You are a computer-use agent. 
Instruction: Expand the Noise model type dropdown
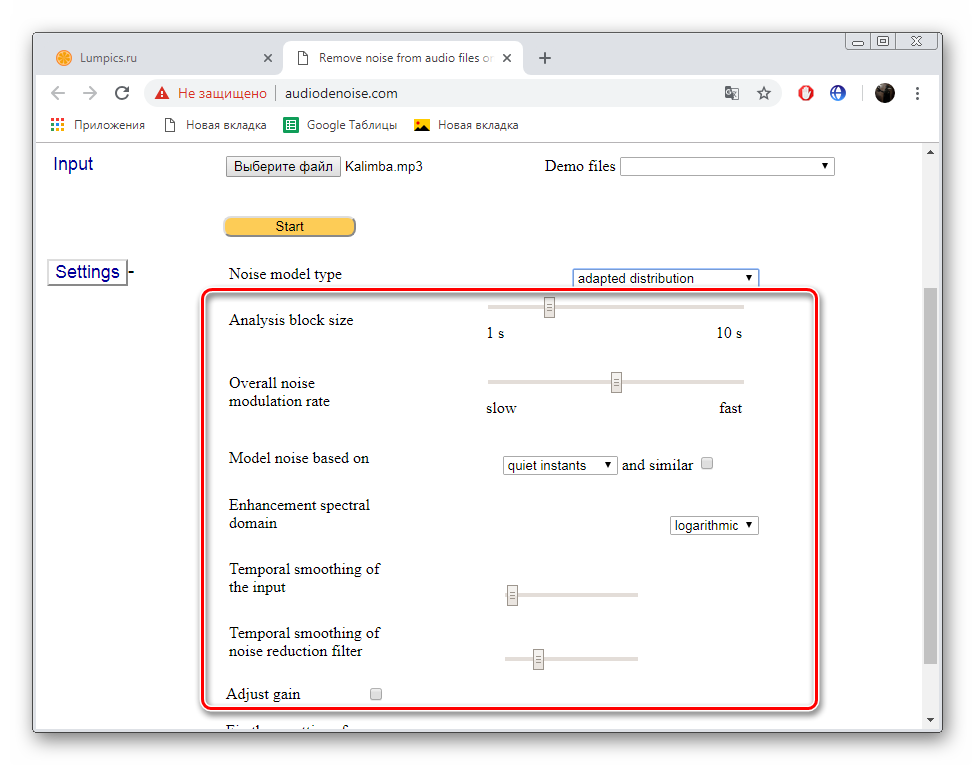click(665, 278)
